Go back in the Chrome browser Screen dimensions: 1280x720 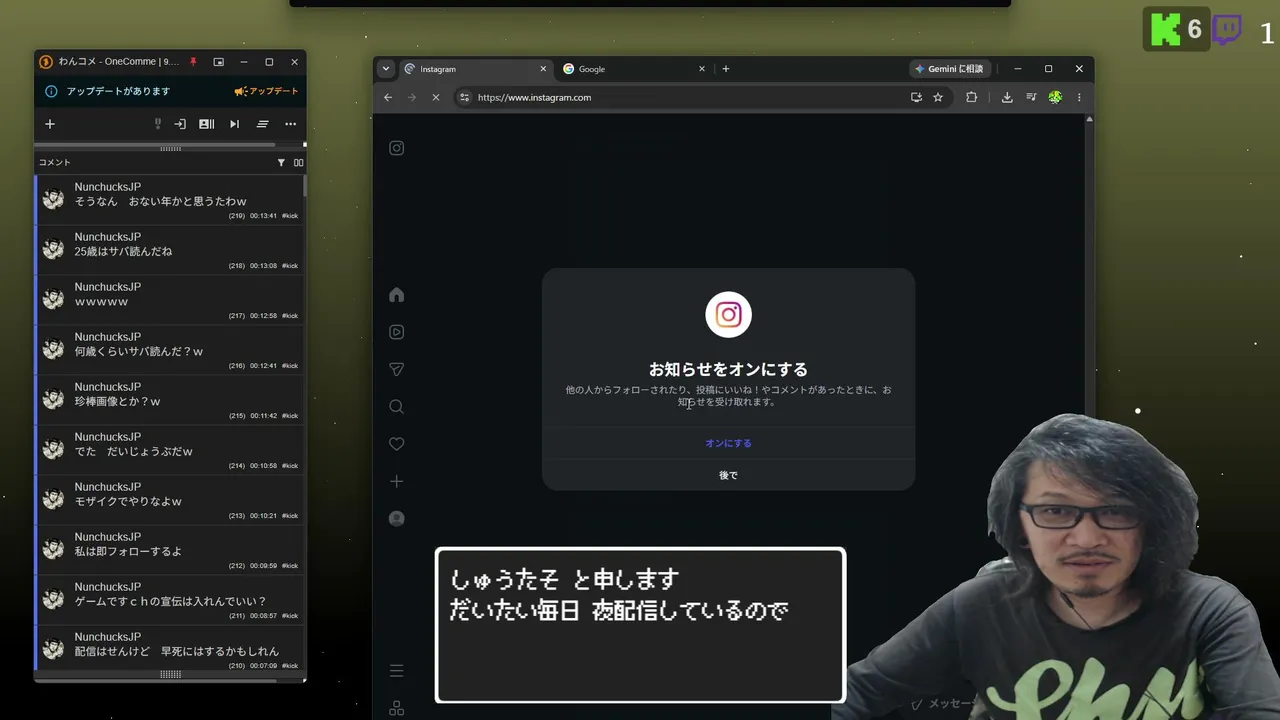388,97
